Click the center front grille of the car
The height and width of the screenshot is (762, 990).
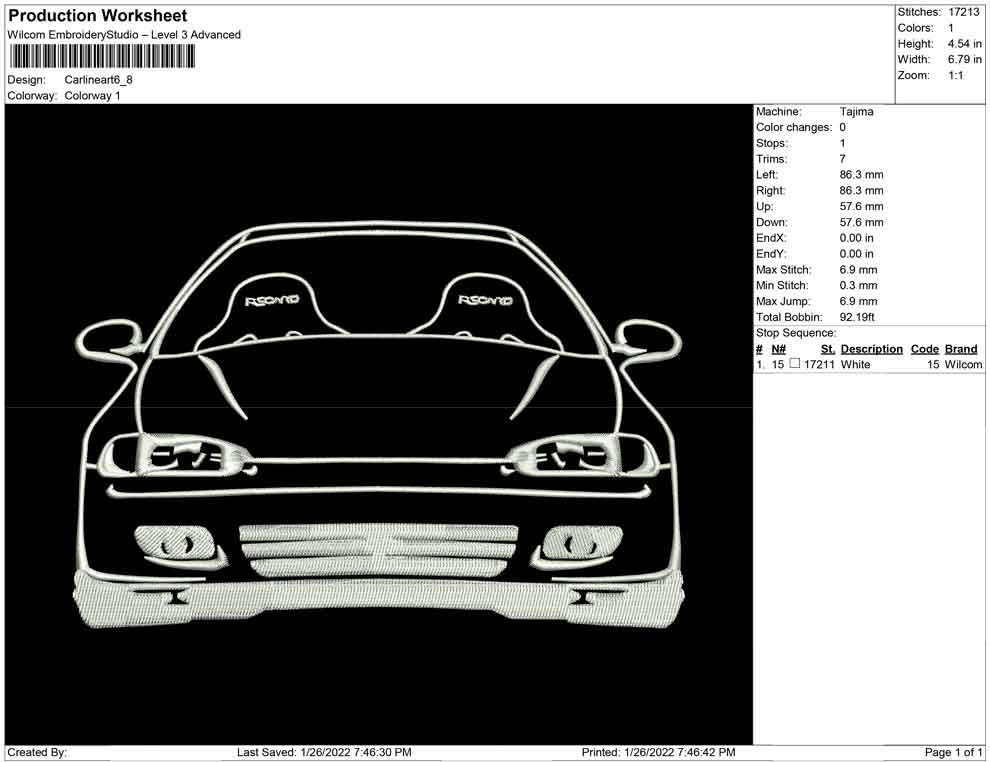pyautogui.click(x=378, y=547)
